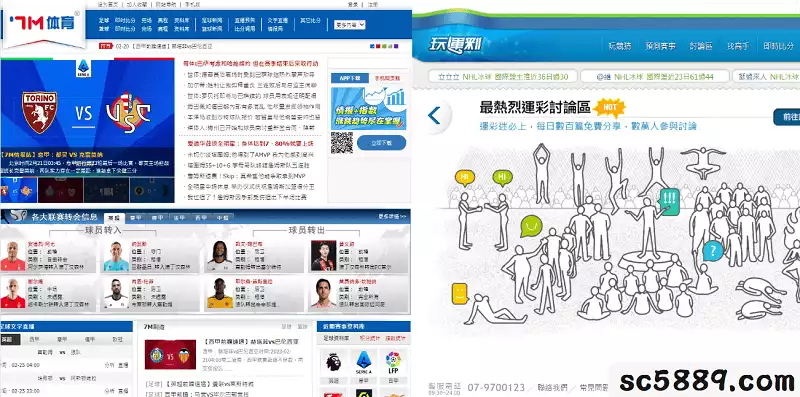Screen dimensions: 800x397
Task: Click the Torino FC crest in banner
Action: (x=39, y=112)
